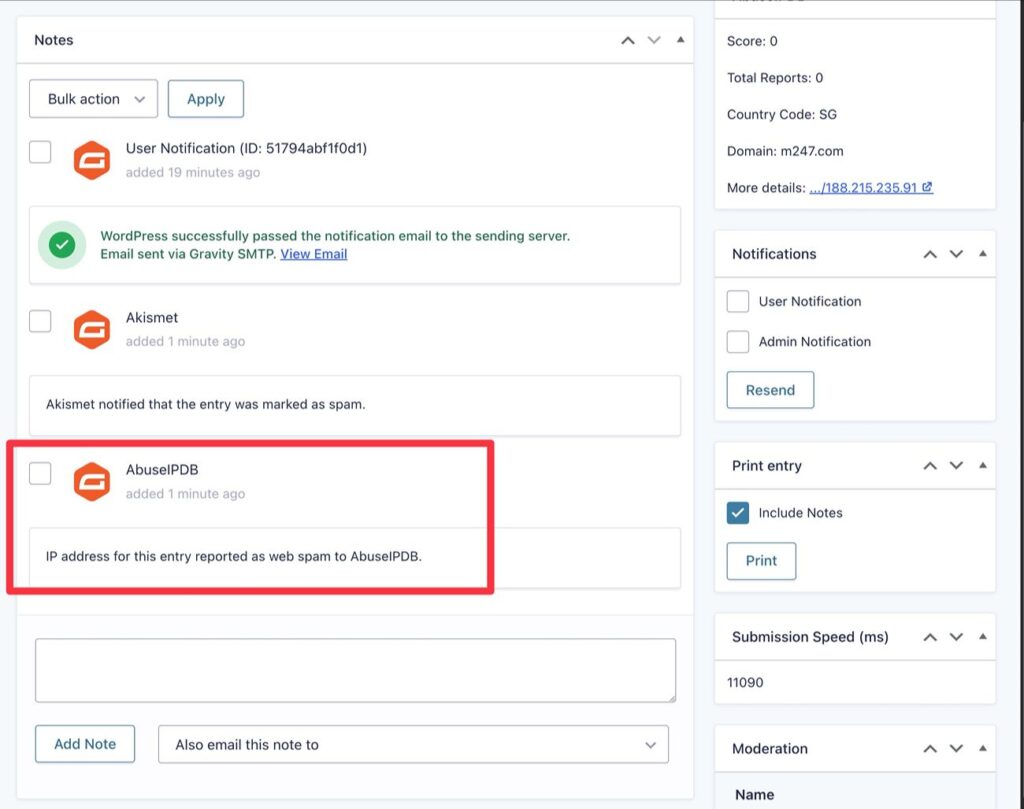1024x809 pixels.
Task: Open the Bulk action dropdown
Action: [x=93, y=99]
